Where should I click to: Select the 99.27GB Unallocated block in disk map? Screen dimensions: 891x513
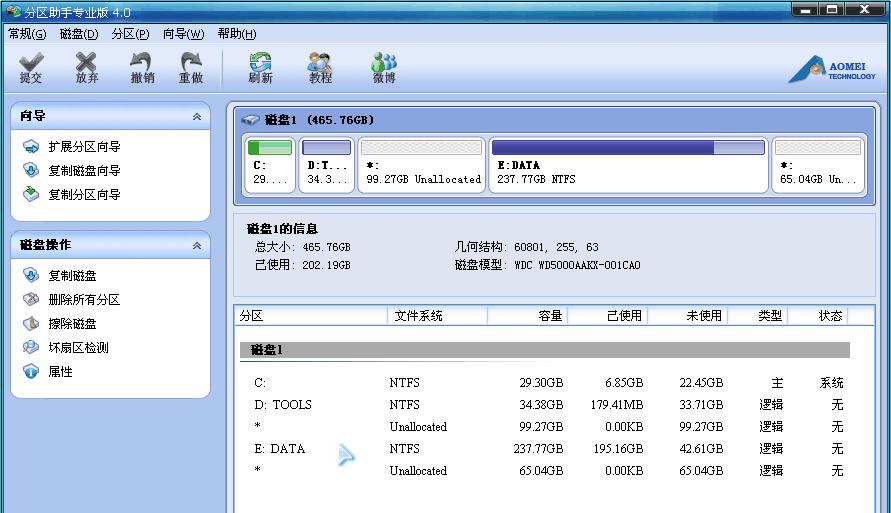click(x=422, y=165)
